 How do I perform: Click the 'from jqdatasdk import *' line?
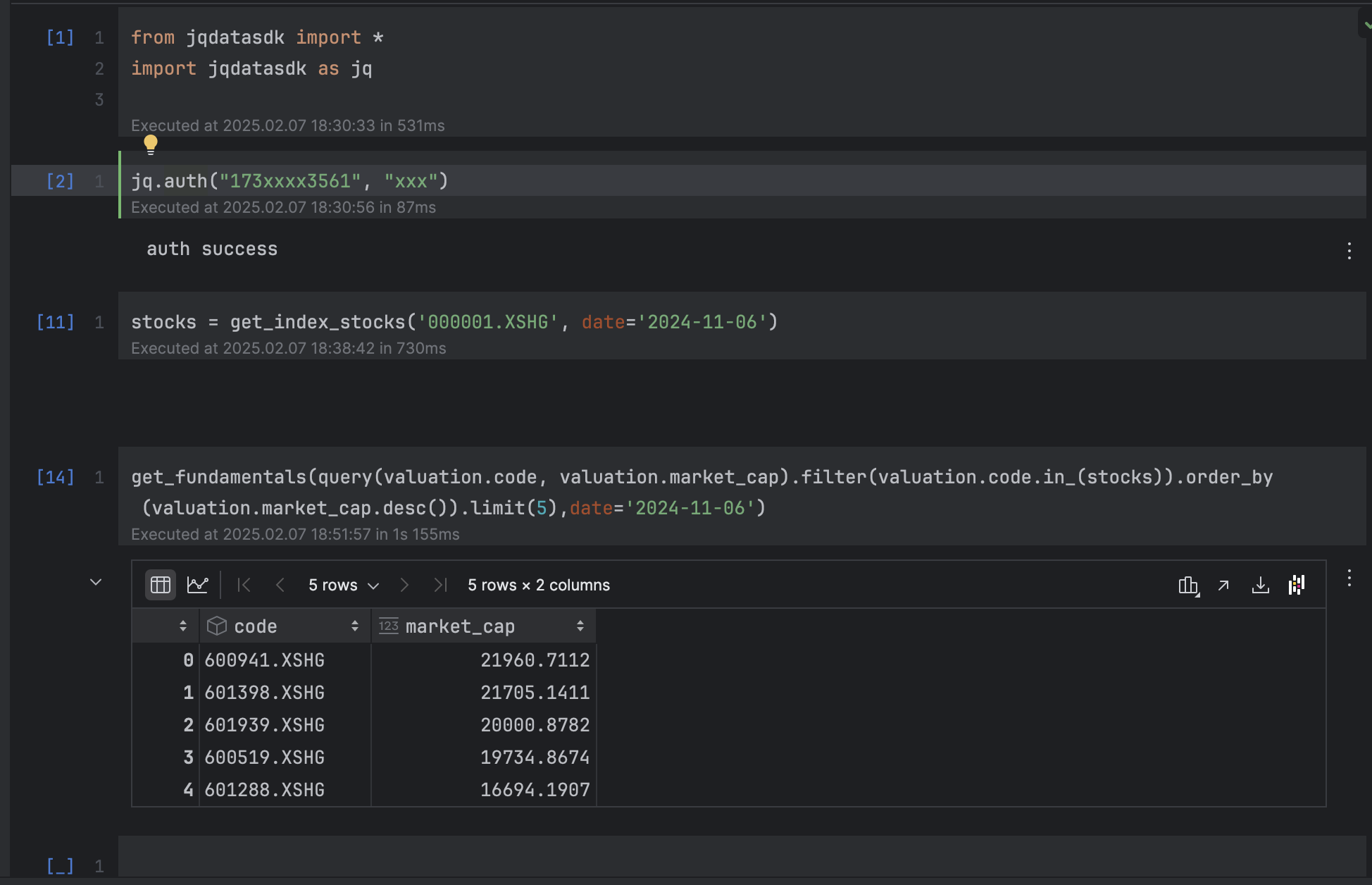(x=257, y=37)
